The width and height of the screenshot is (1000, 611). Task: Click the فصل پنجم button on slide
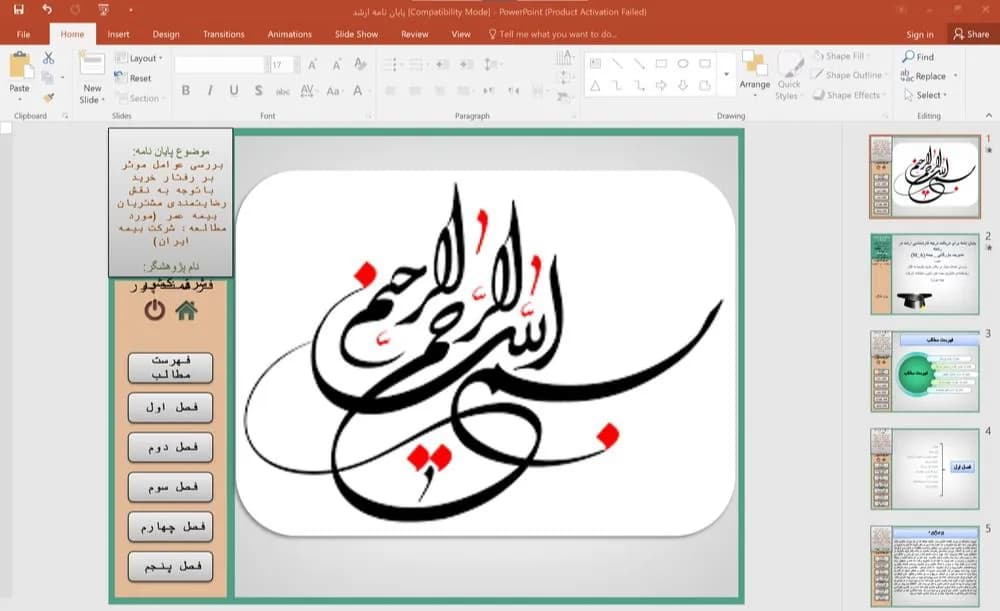click(x=170, y=566)
